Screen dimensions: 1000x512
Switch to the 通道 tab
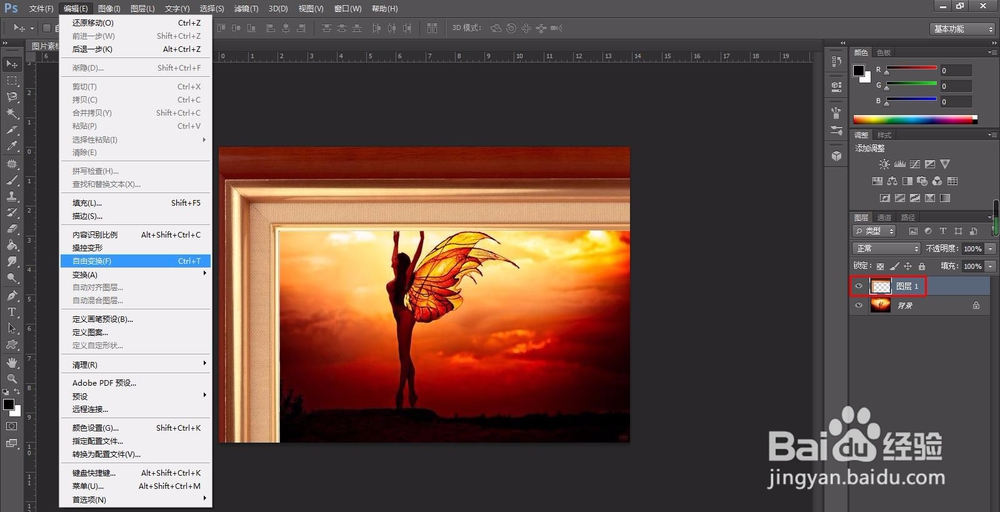[x=883, y=217]
